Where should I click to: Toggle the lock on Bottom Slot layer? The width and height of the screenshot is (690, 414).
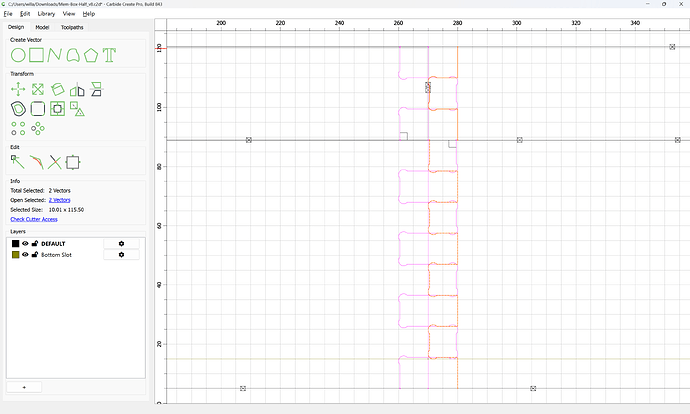(35, 254)
